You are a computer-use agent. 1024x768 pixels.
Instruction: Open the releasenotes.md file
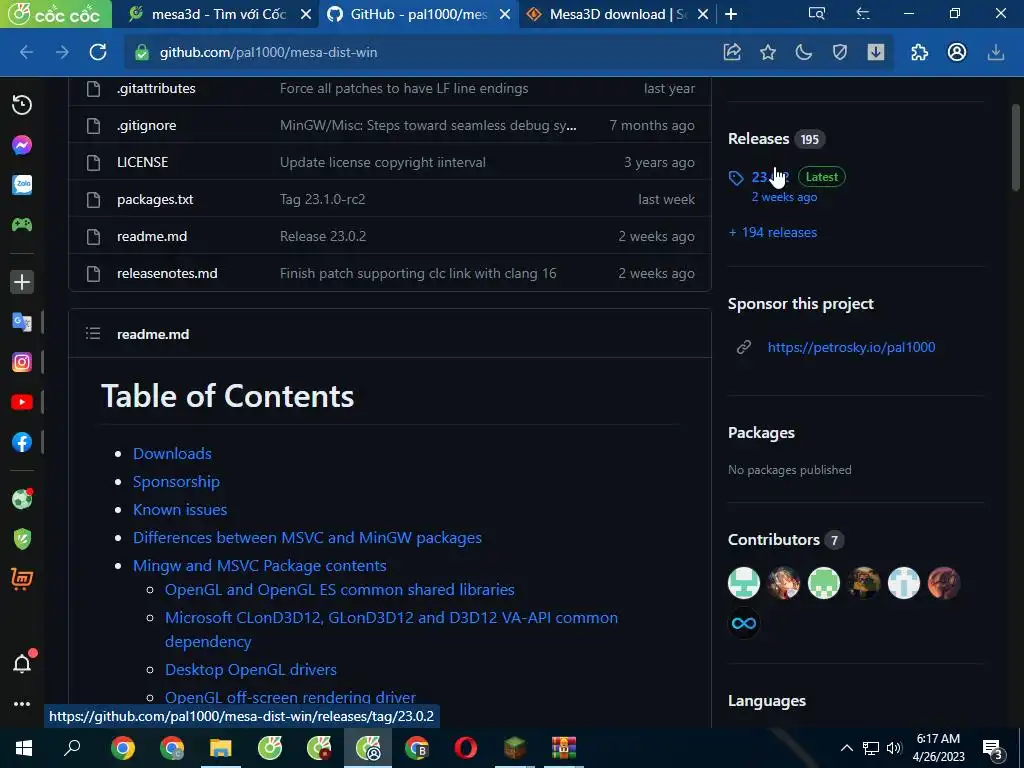(x=167, y=273)
